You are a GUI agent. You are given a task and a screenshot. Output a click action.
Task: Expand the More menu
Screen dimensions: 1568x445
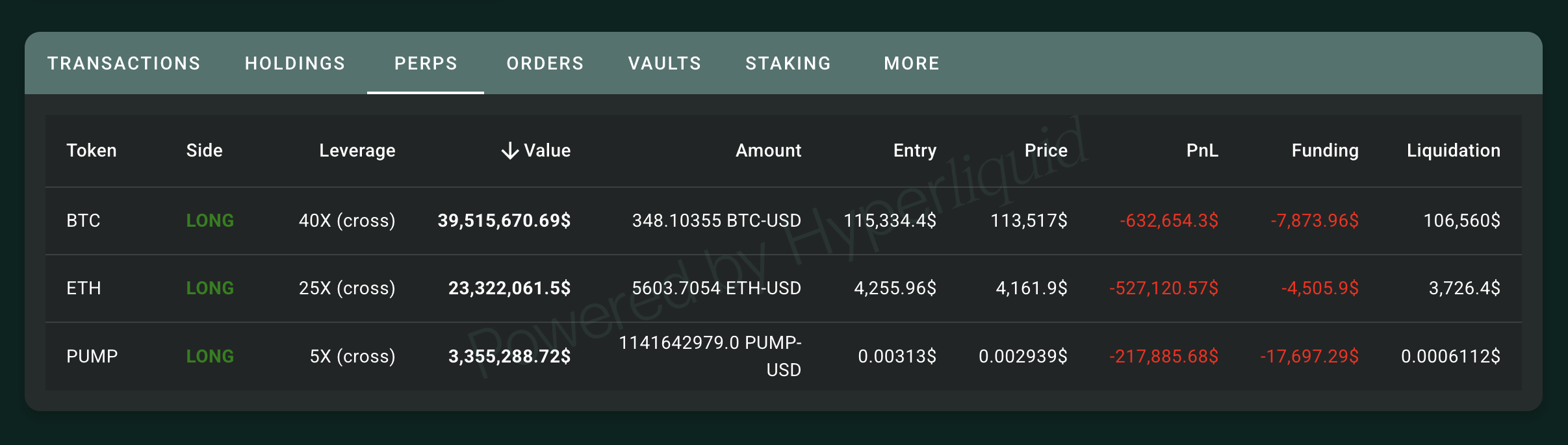tap(912, 63)
